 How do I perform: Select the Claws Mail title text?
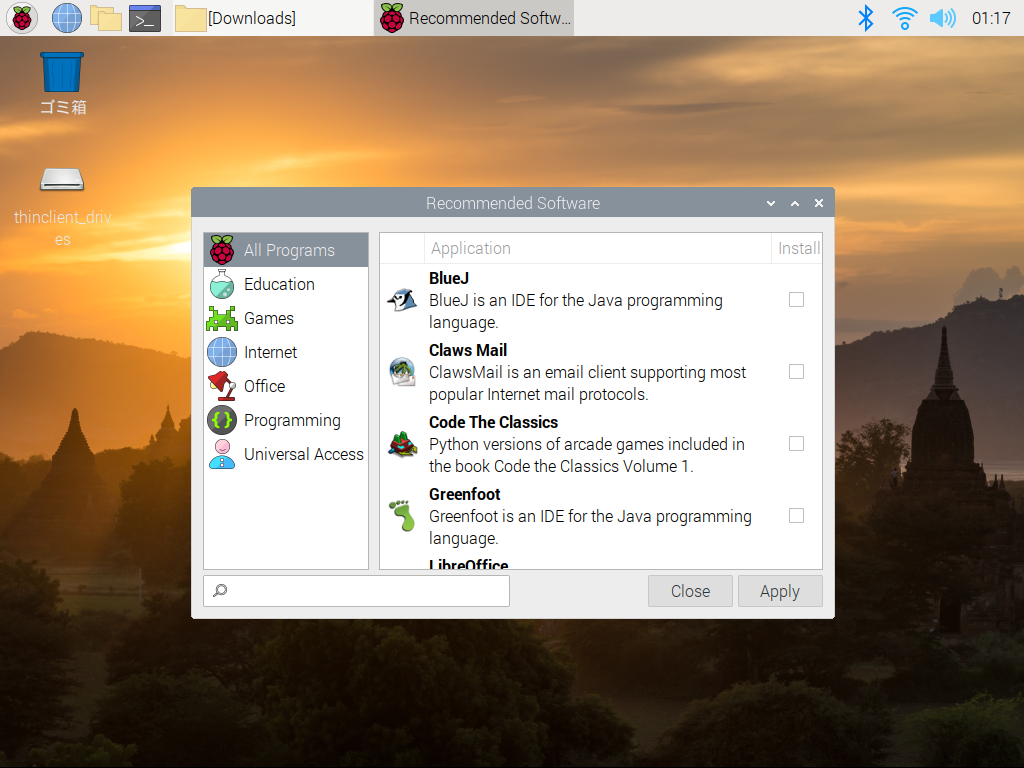tap(468, 350)
